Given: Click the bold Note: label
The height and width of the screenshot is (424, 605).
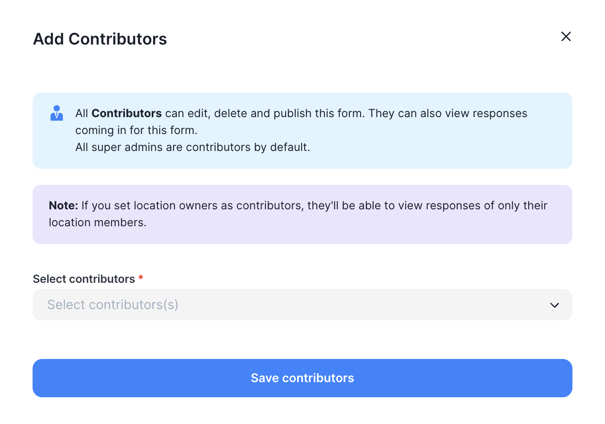Looking at the screenshot, I should tap(63, 205).
